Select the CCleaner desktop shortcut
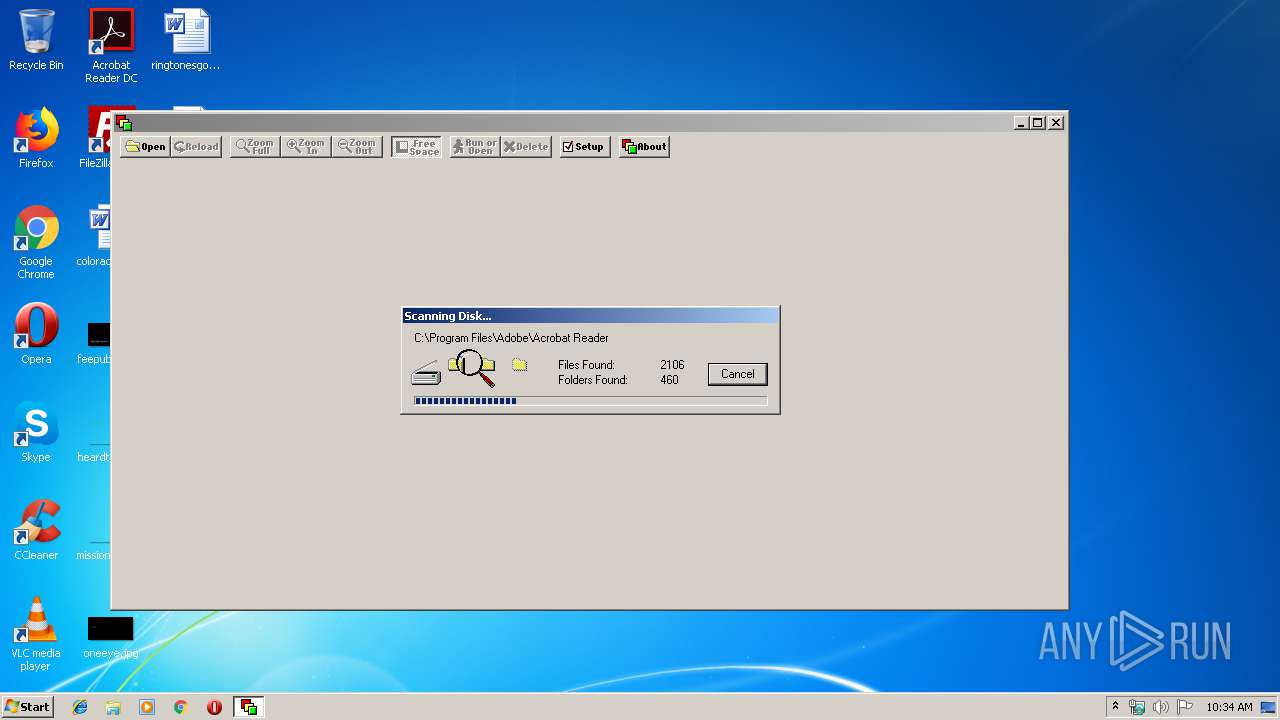The image size is (1280, 720). click(36, 530)
